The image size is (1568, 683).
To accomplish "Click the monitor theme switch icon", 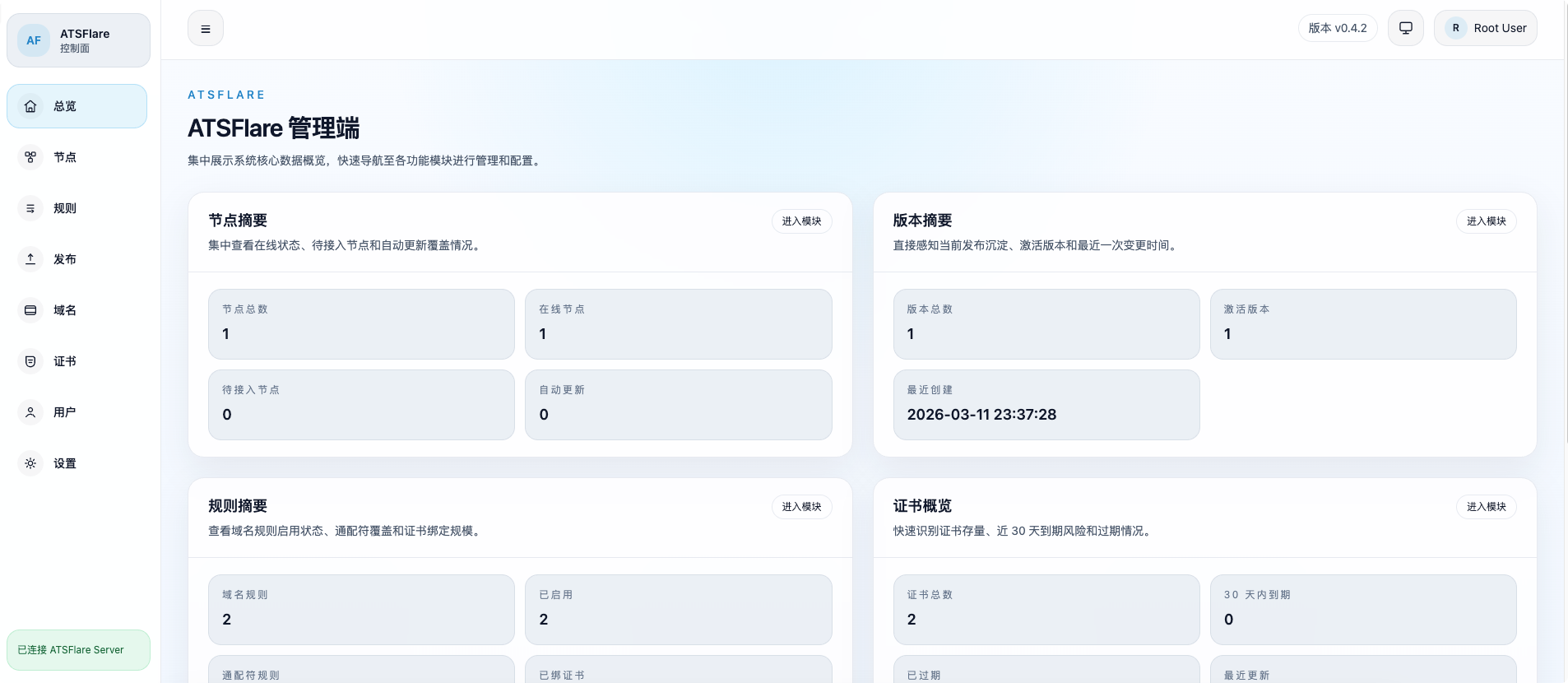I will [1406, 28].
